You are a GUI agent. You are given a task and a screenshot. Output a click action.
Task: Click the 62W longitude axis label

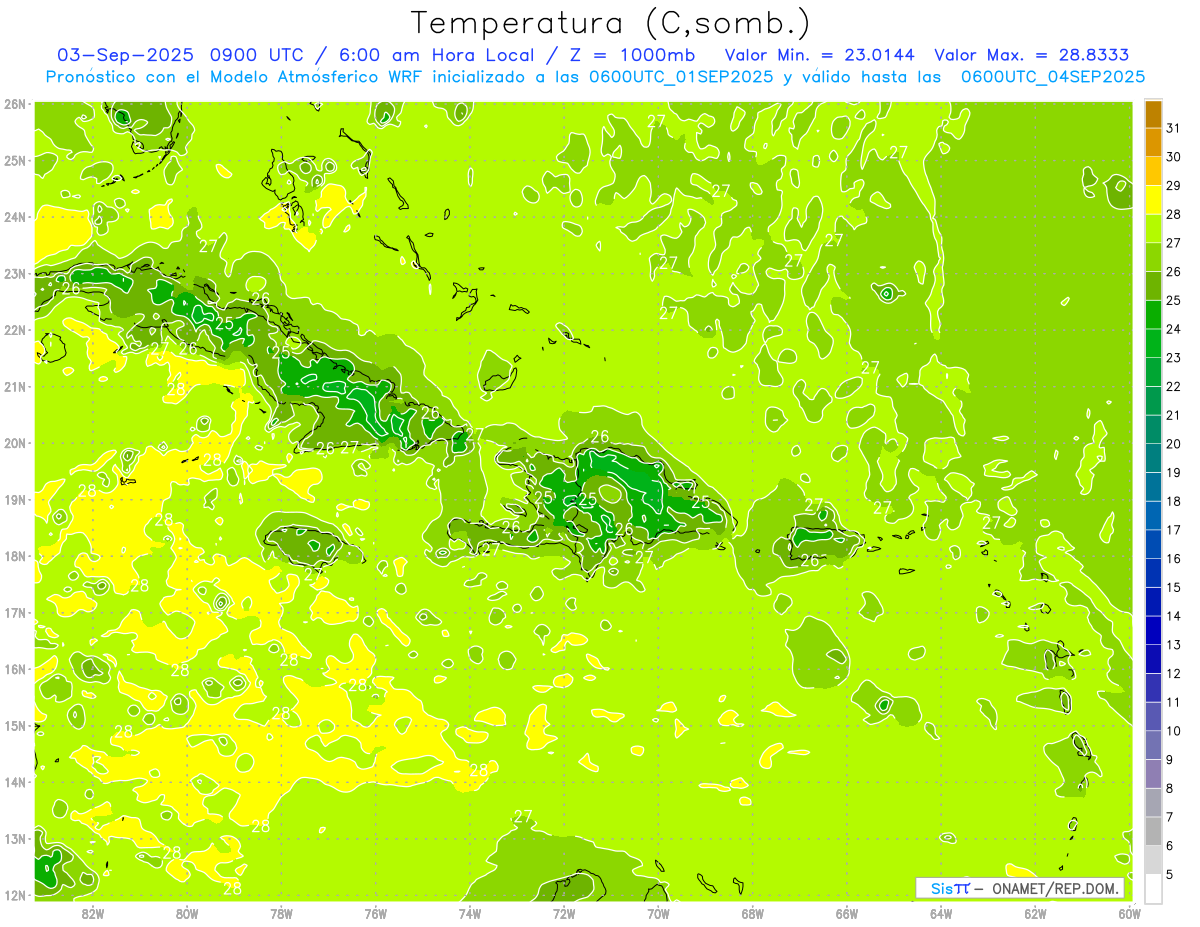tap(1035, 913)
